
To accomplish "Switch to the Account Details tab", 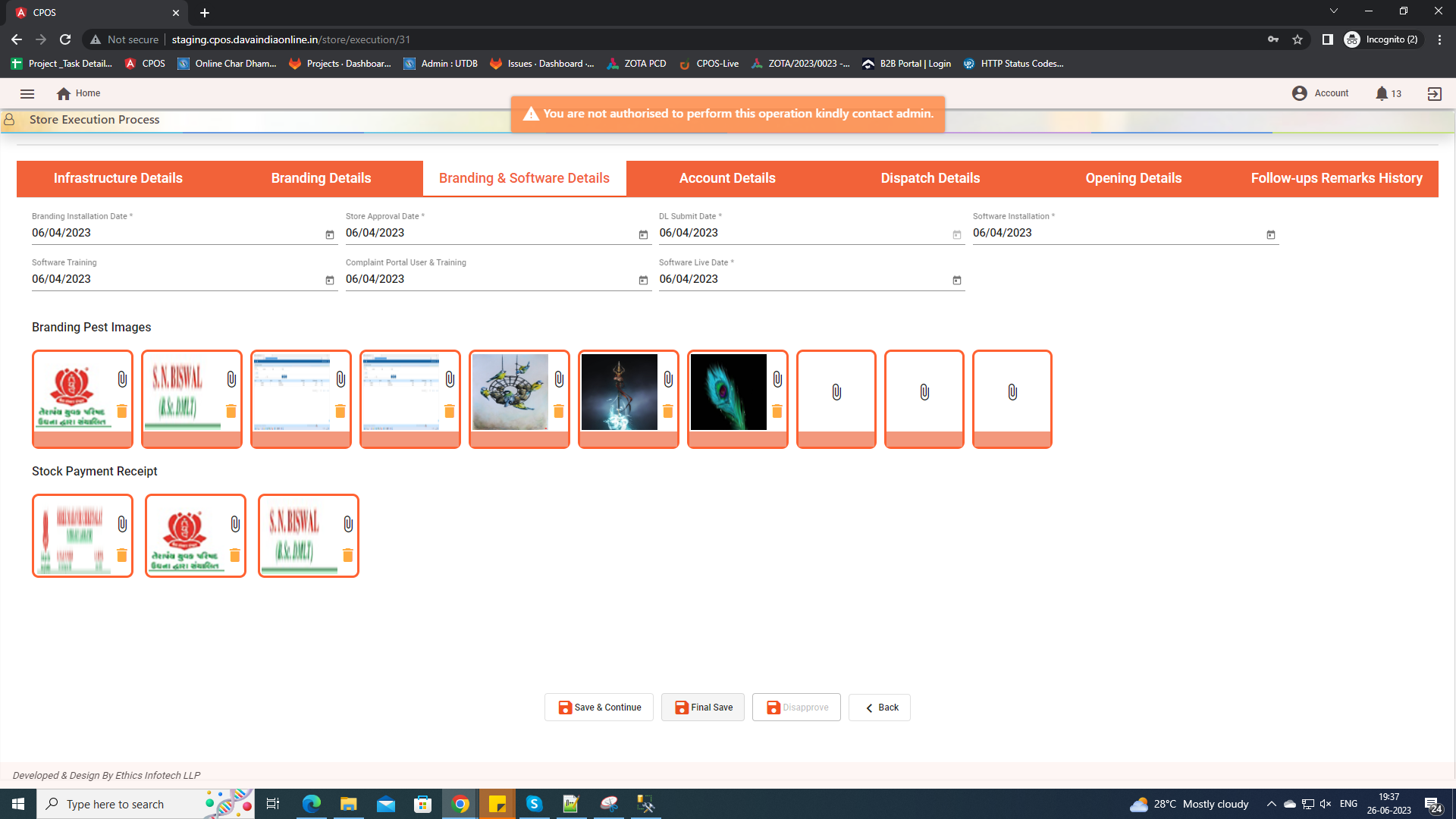I will tap(726, 178).
